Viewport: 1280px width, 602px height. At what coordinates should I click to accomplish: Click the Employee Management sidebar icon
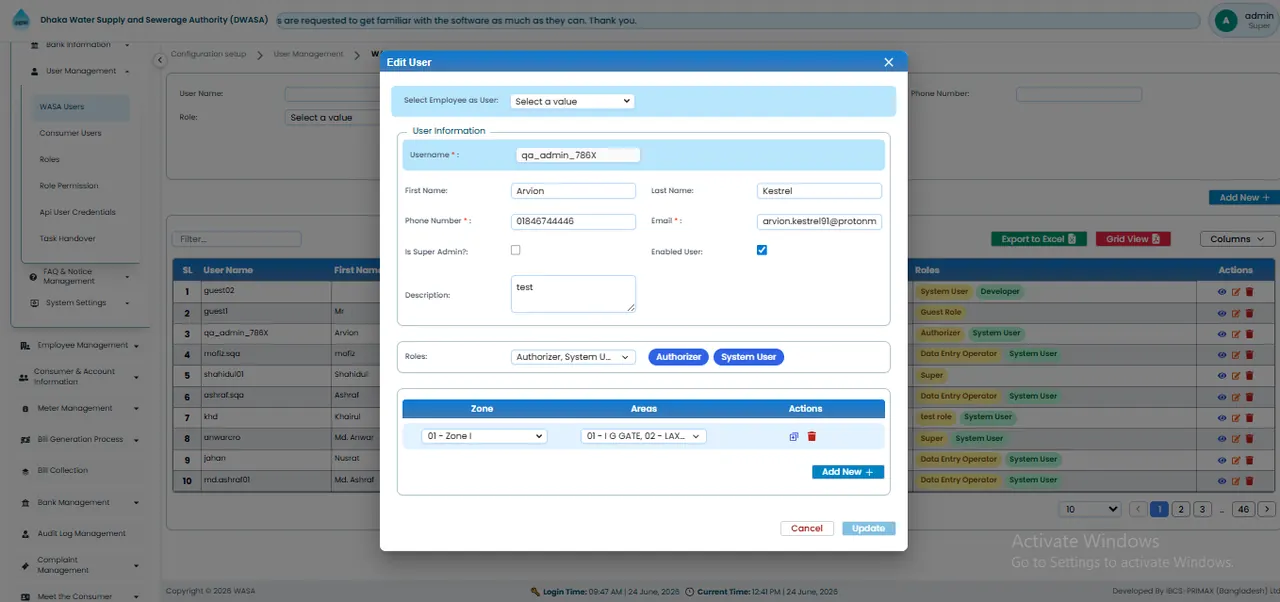(25, 346)
